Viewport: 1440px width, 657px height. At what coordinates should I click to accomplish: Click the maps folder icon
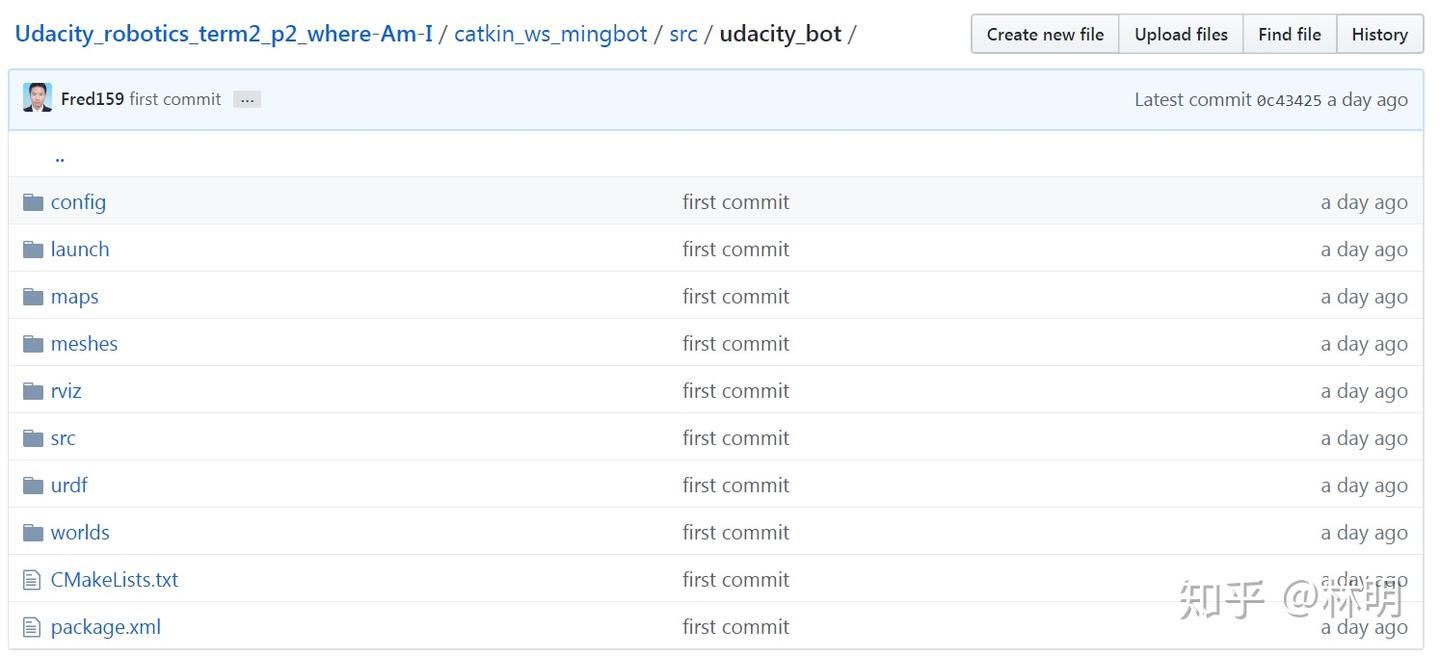pos(33,297)
